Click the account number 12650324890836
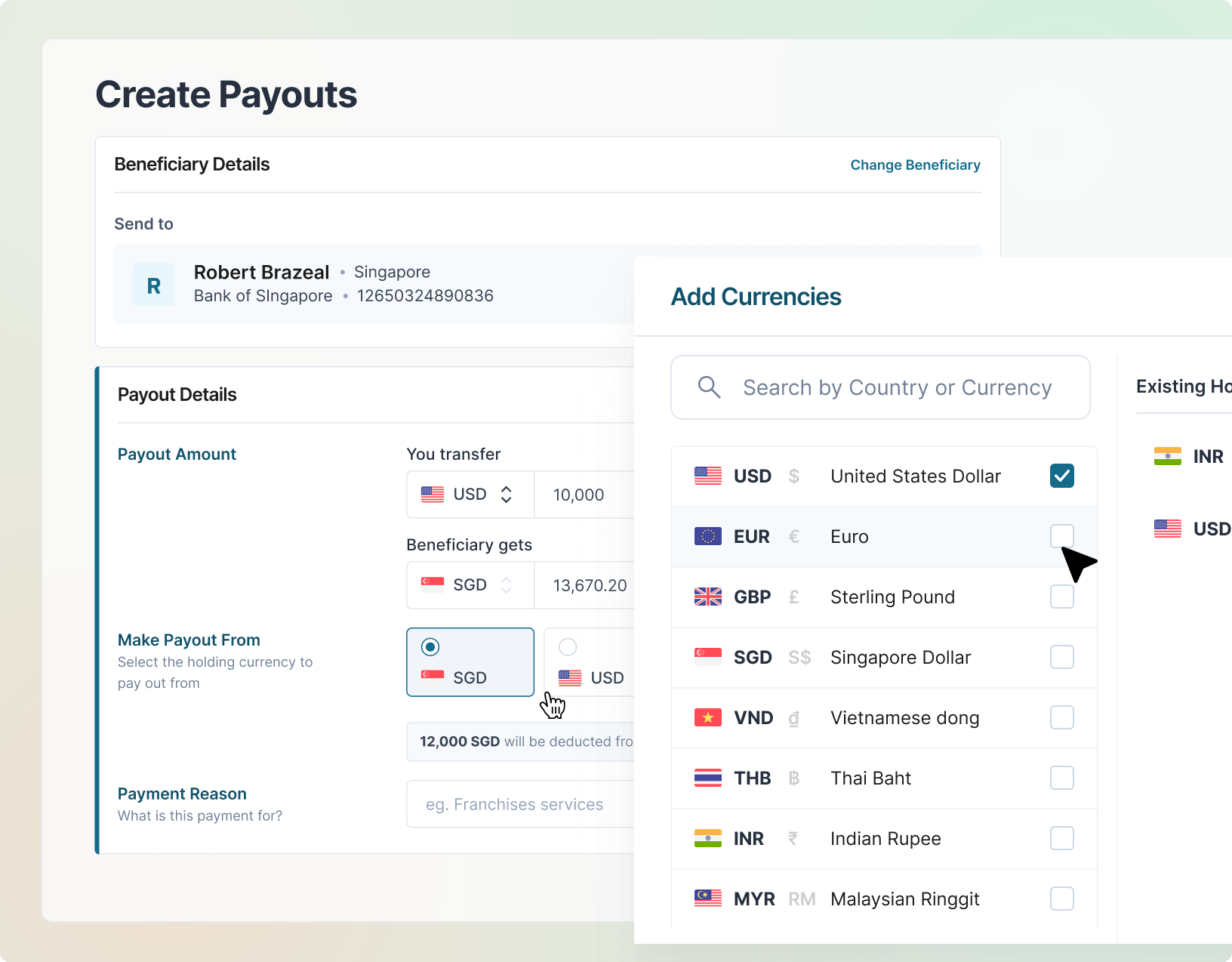1232x962 pixels. tap(425, 295)
